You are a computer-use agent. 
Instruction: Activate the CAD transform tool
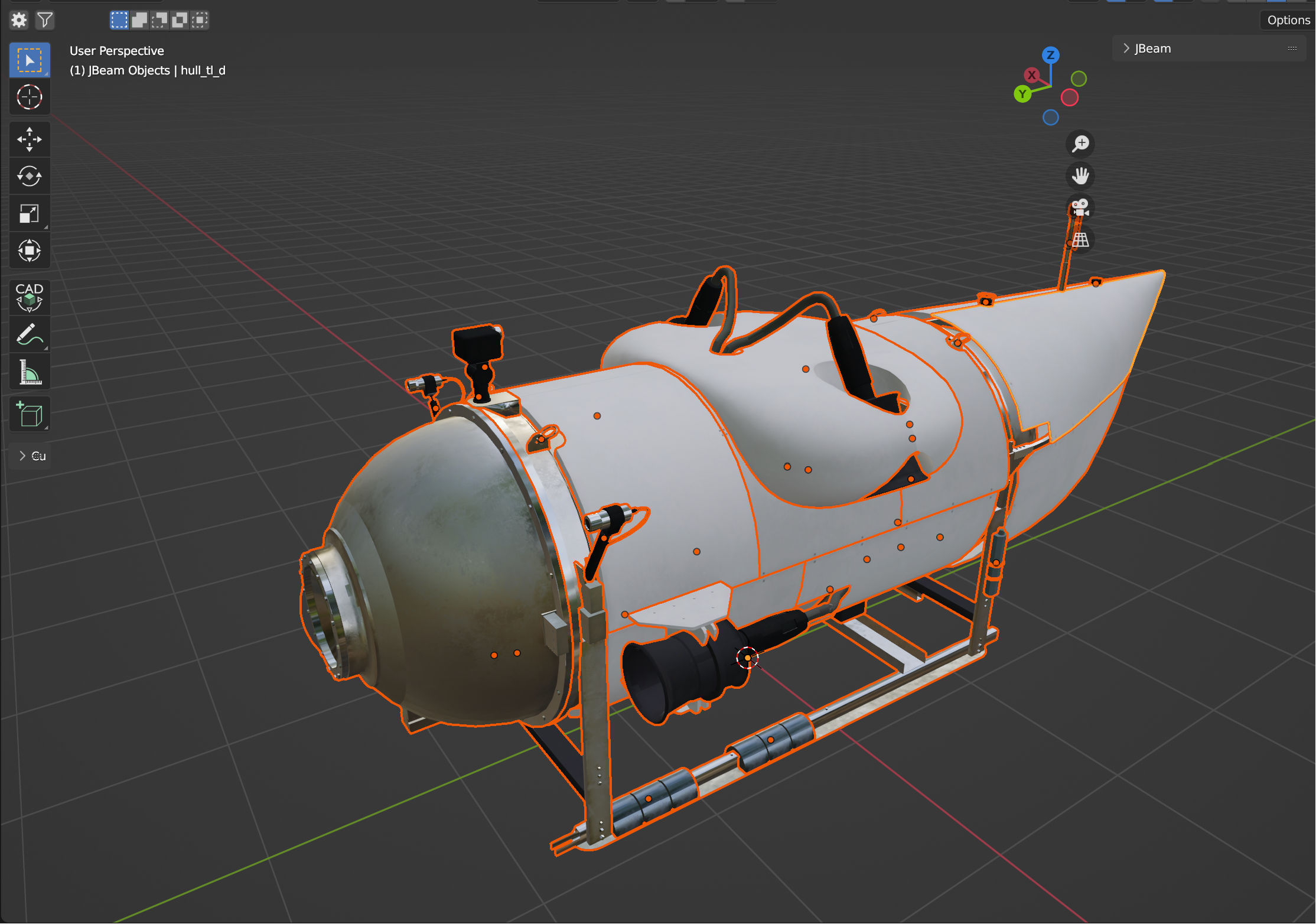click(x=30, y=297)
